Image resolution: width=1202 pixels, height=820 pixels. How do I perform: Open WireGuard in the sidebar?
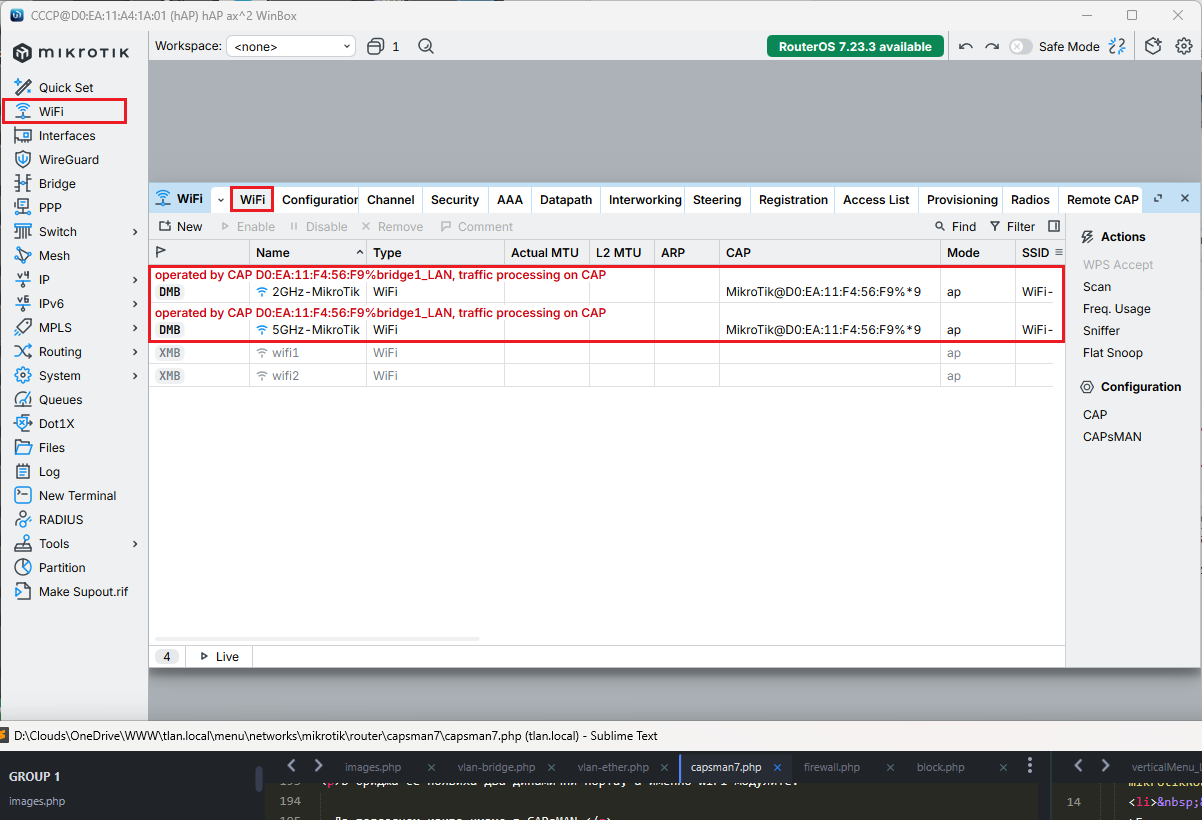click(69, 159)
